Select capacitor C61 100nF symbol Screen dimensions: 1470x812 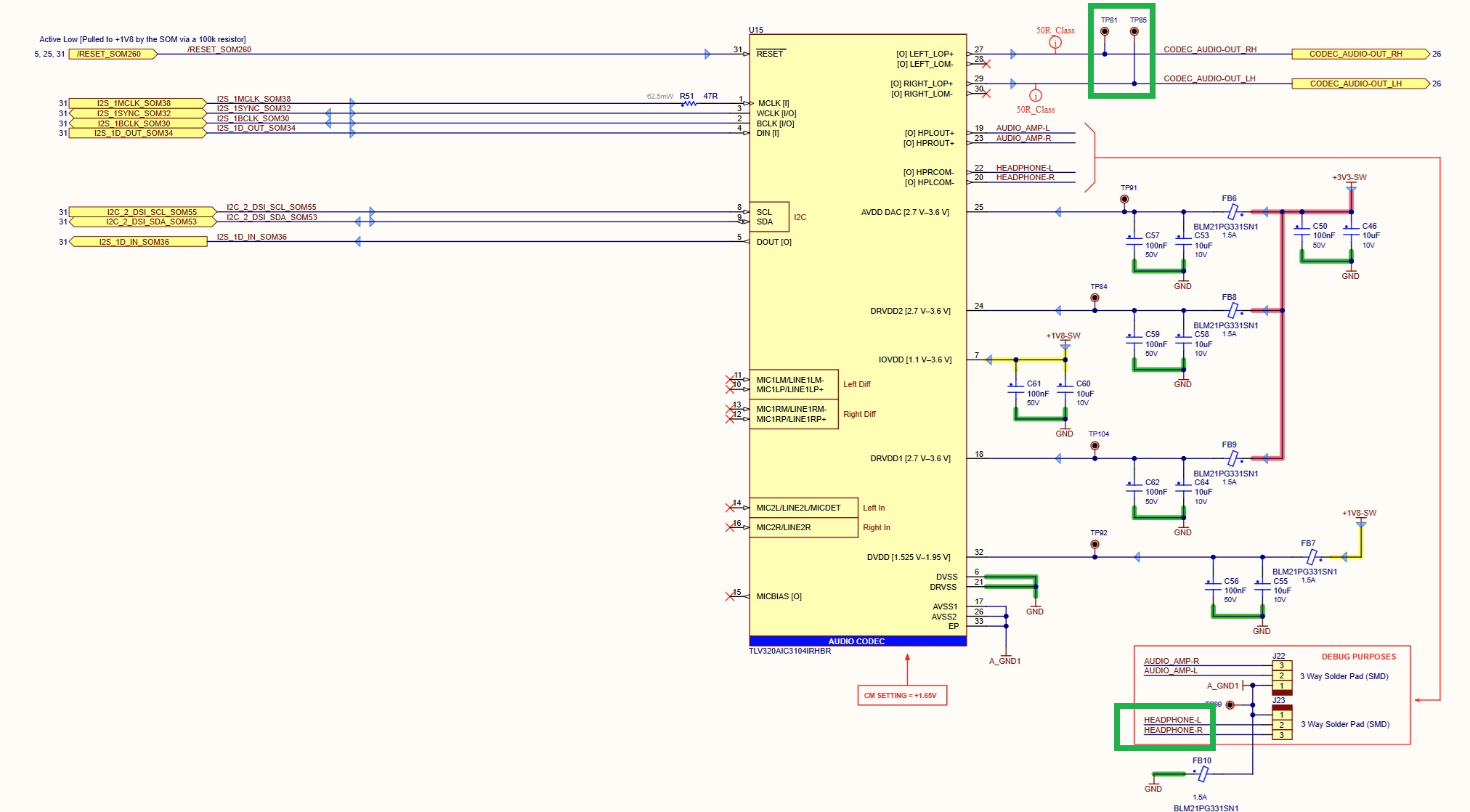point(1016,389)
